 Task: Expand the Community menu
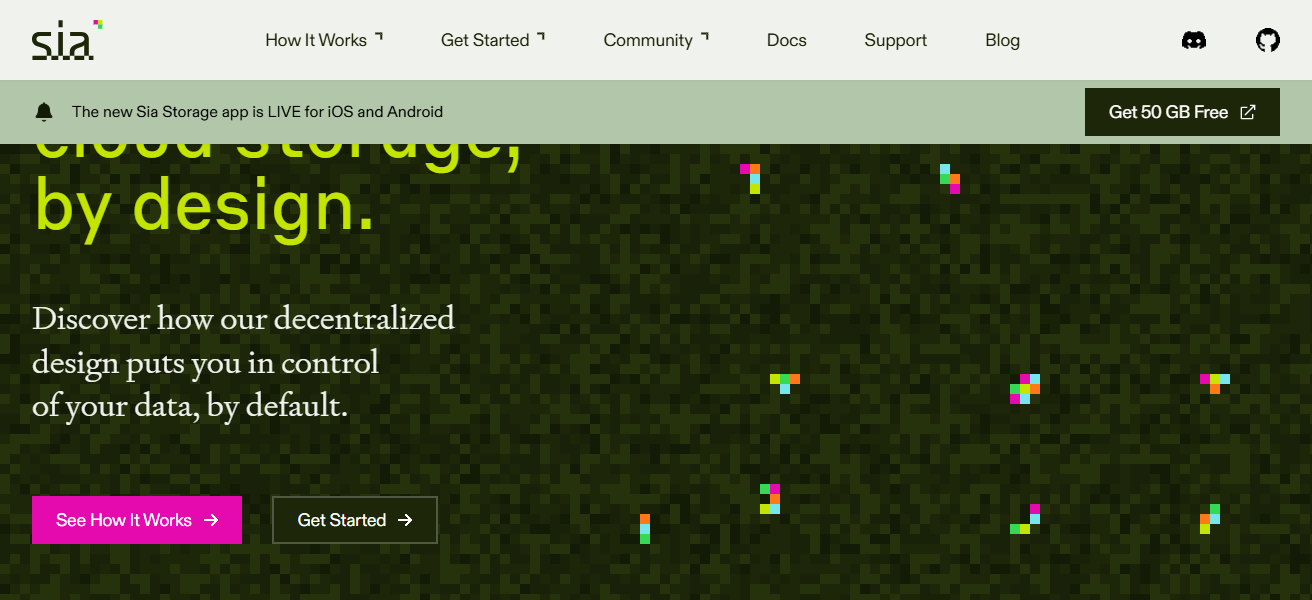point(656,40)
